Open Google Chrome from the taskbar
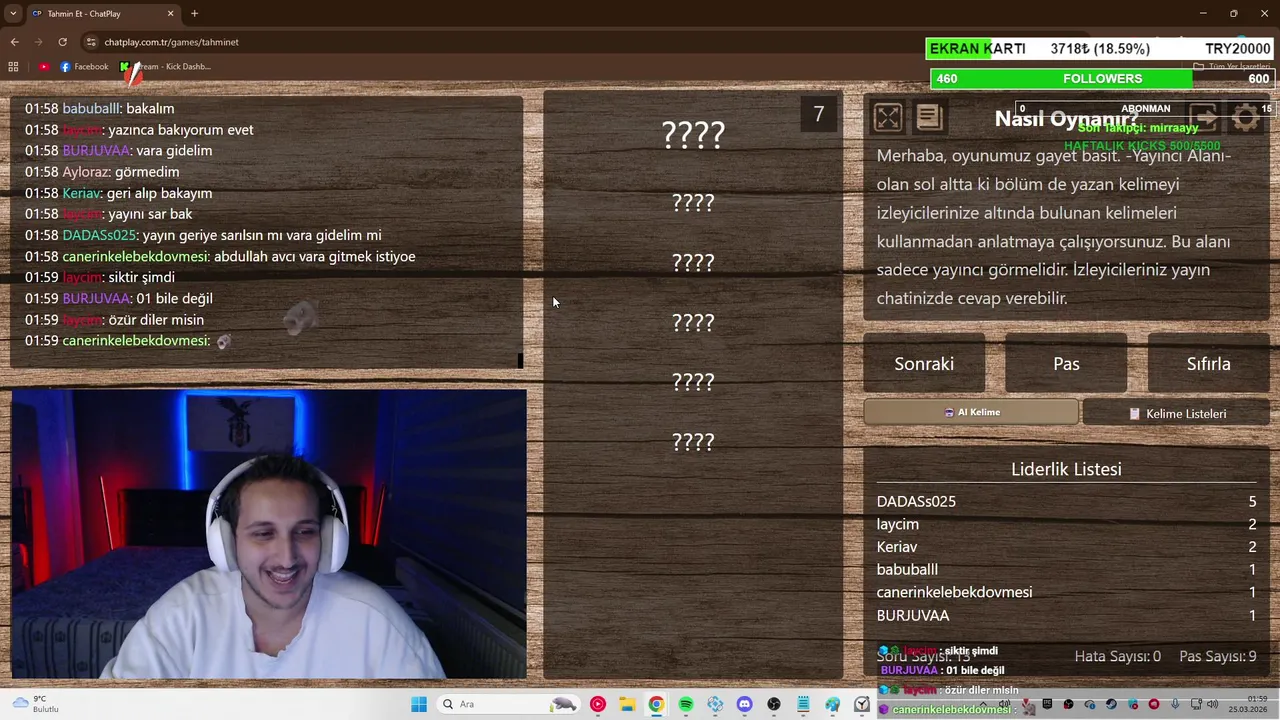The image size is (1280, 720). click(656, 704)
